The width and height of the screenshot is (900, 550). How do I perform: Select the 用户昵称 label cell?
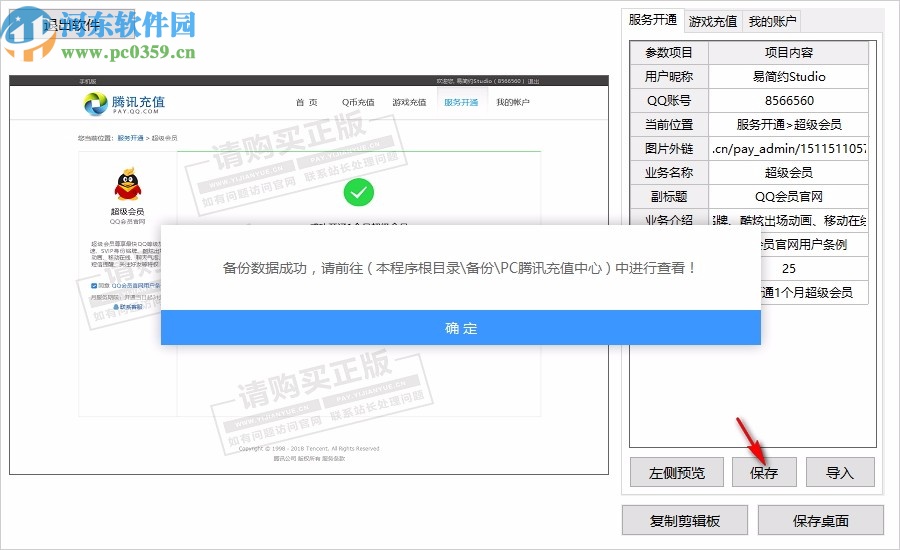click(669, 76)
